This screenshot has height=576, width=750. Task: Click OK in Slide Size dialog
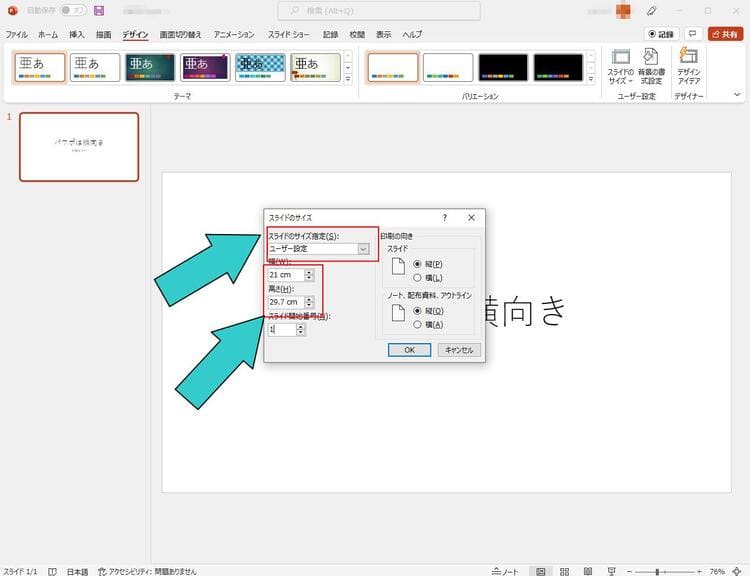coord(409,350)
